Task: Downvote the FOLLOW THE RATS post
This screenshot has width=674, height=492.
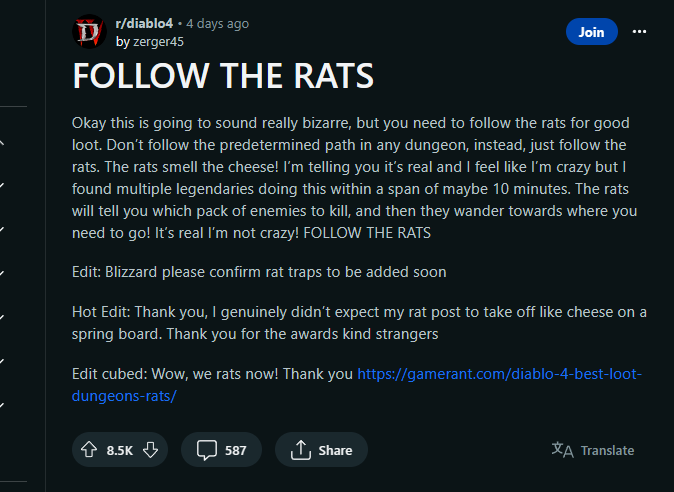Action: coord(150,450)
